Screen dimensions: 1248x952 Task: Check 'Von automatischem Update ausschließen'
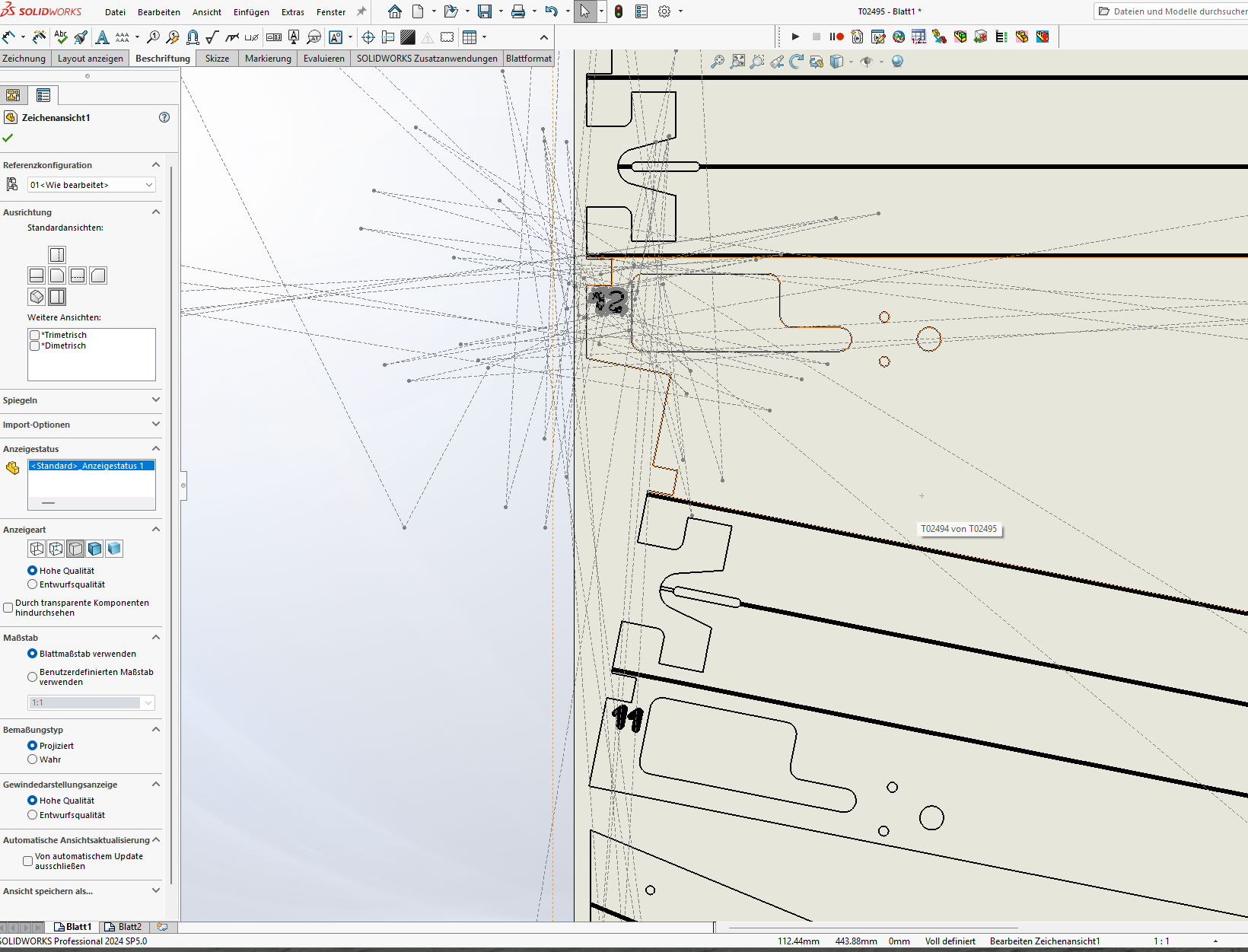click(27, 861)
